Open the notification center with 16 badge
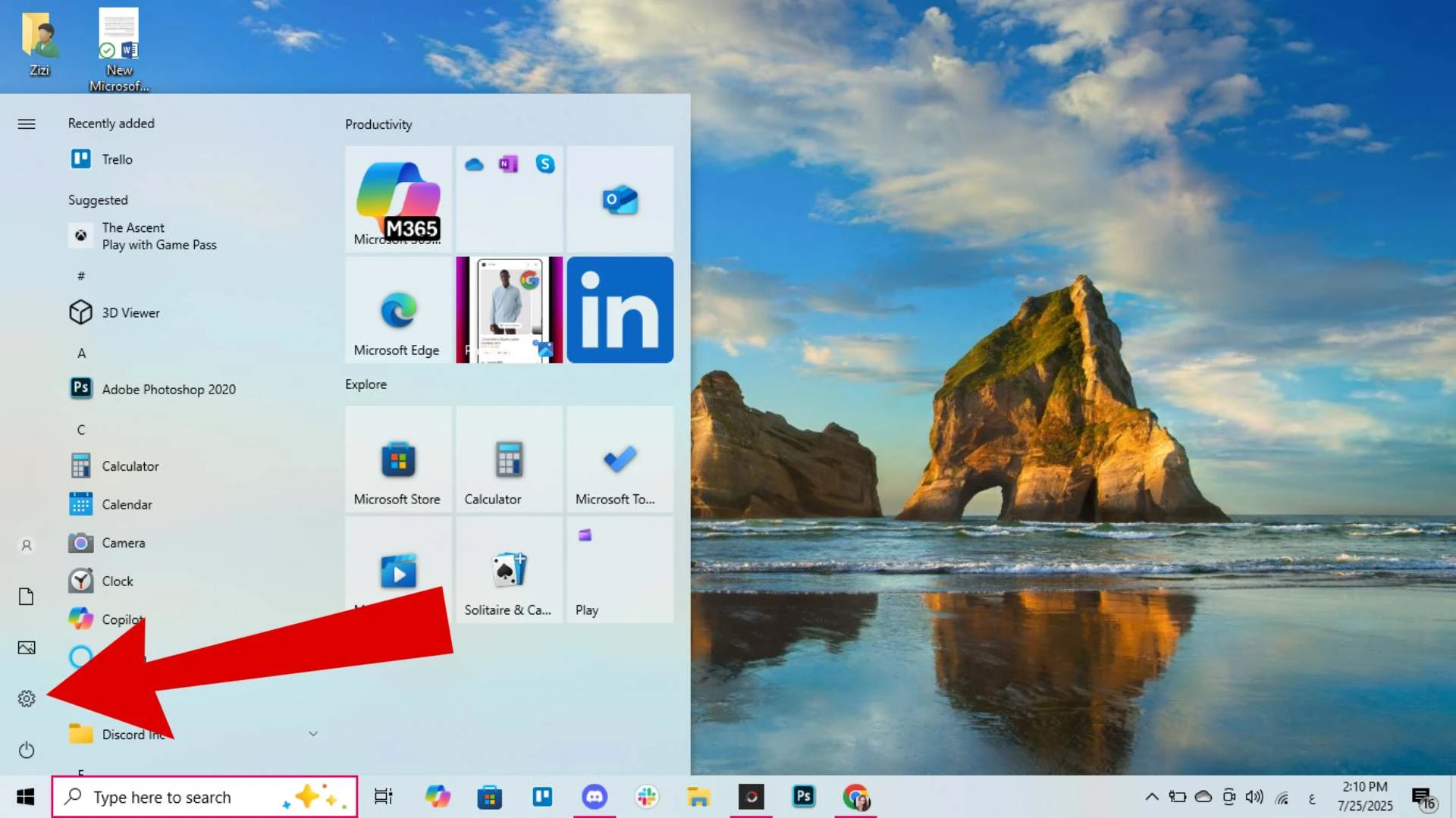Image resolution: width=1456 pixels, height=818 pixels. click(1423, 798)
